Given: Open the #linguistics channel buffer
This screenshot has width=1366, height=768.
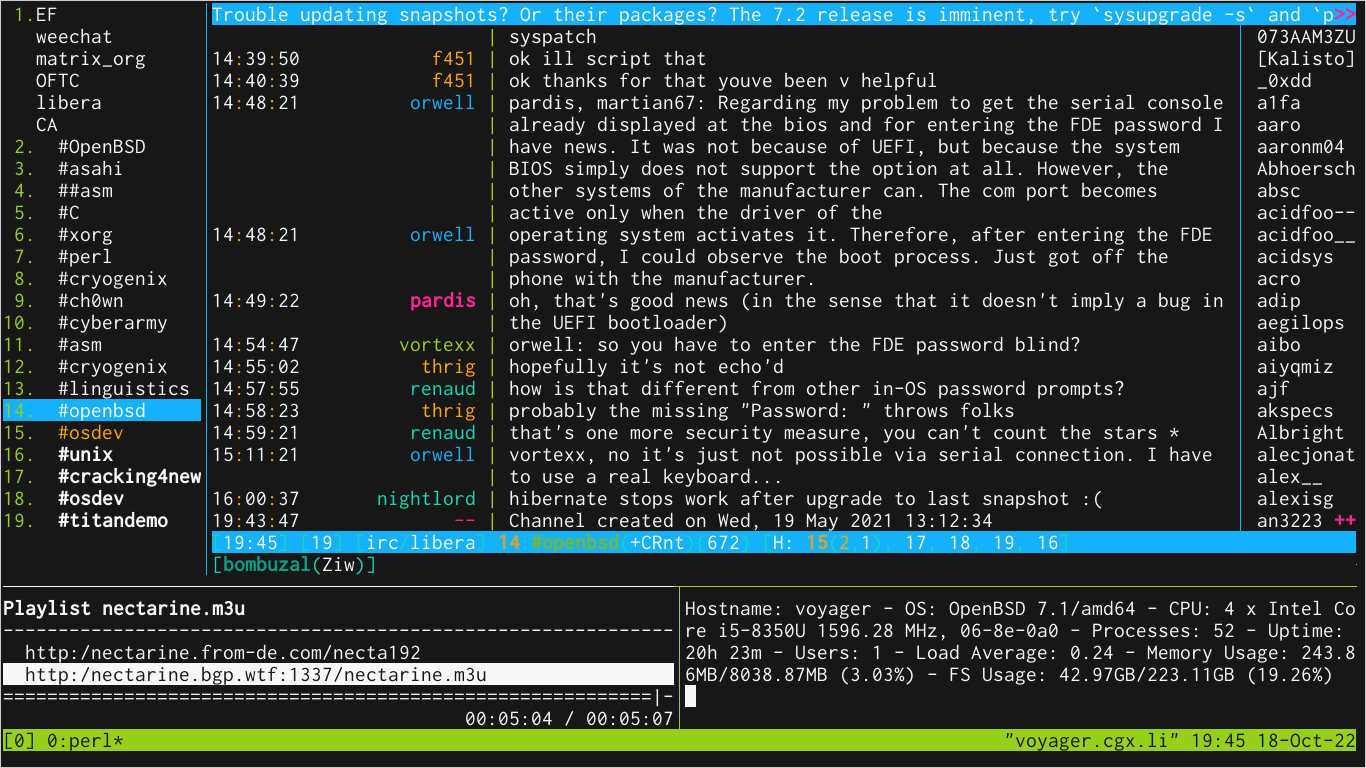Looking at the screenshot, I should [124, 389].
